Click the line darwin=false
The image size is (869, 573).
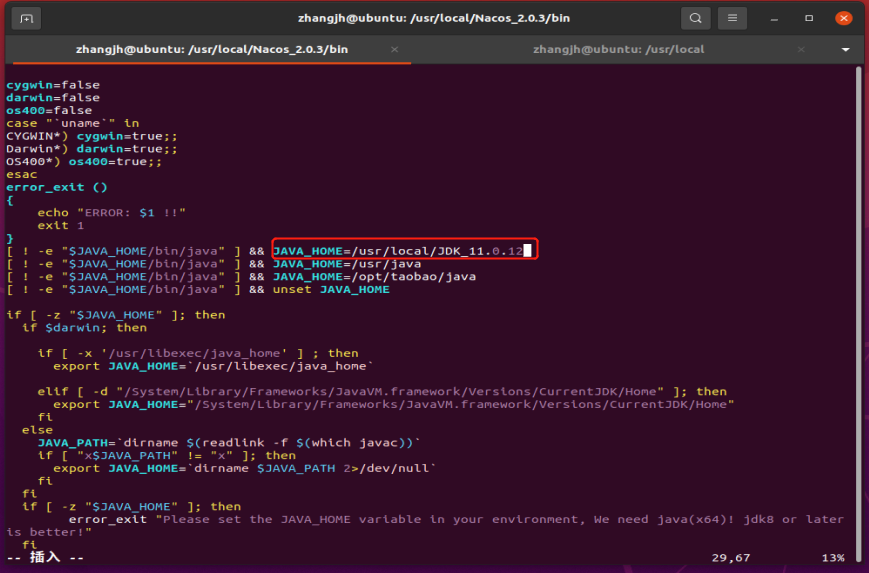(53, 98)
